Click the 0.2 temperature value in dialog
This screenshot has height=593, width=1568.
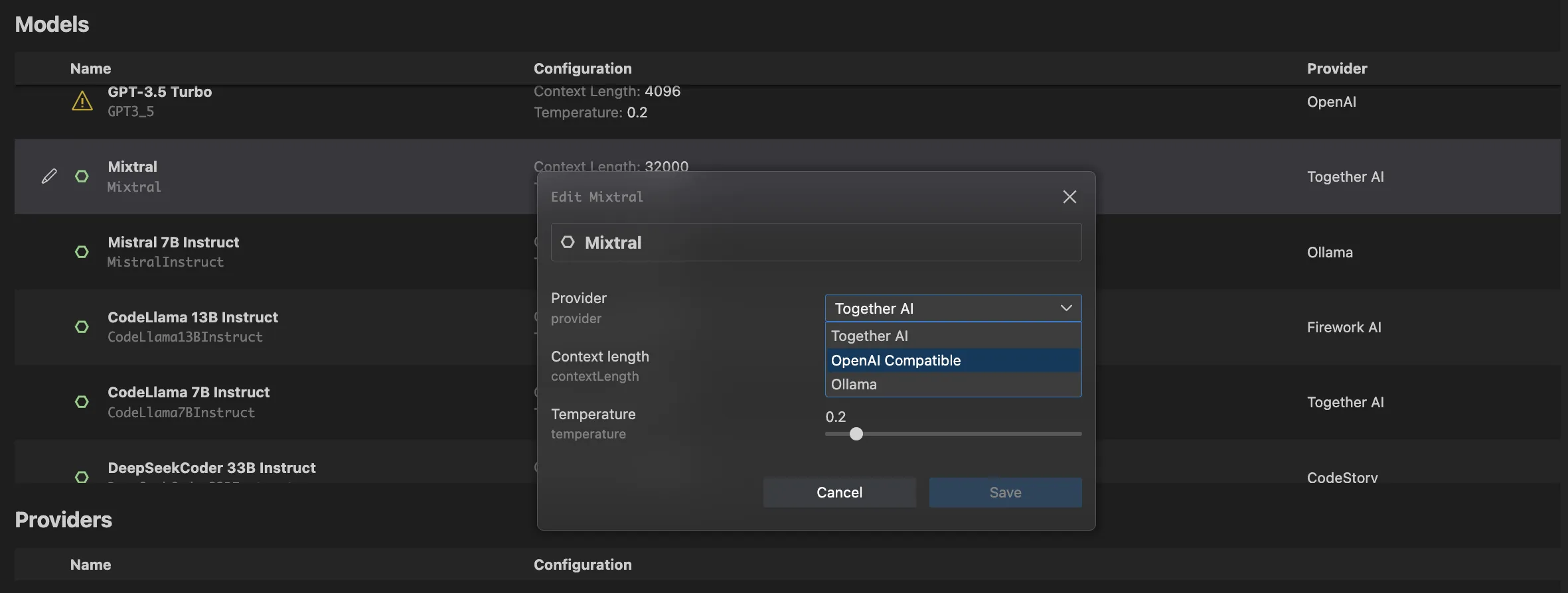tap(836, 417)
